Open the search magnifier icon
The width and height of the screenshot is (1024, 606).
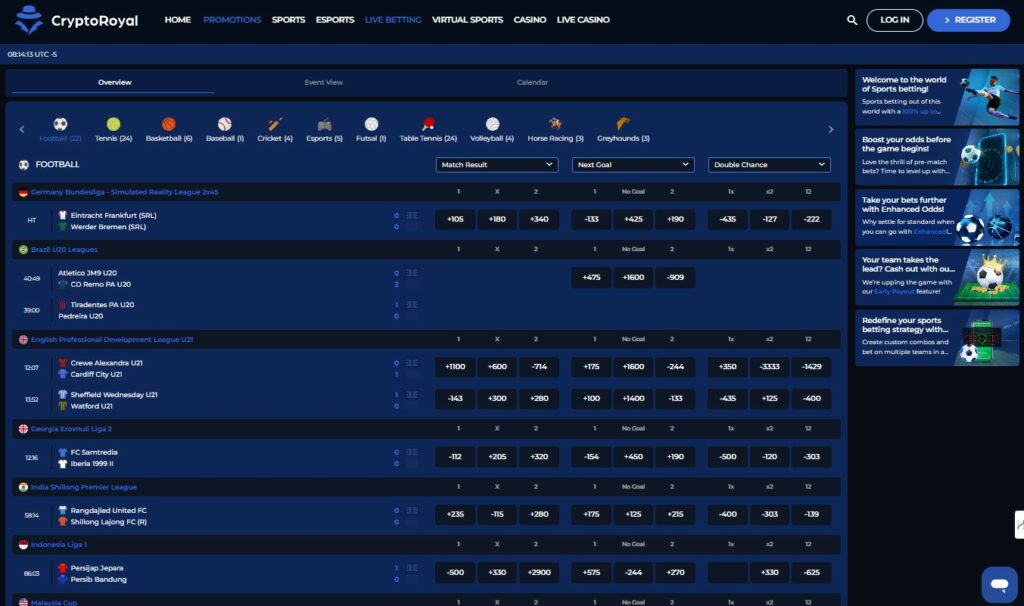point(852,20)
